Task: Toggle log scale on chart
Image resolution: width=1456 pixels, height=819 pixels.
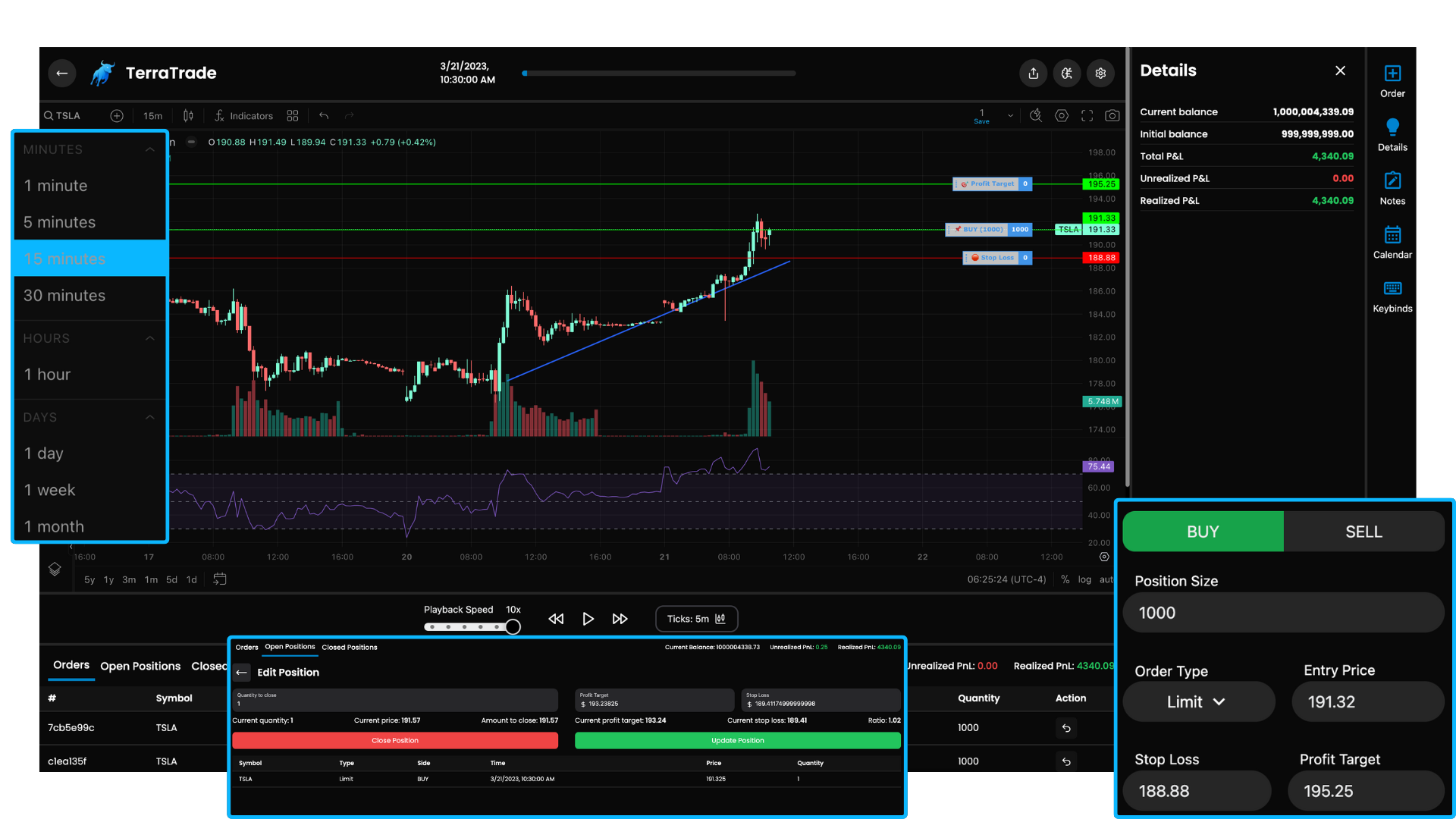Action: 1084,579
